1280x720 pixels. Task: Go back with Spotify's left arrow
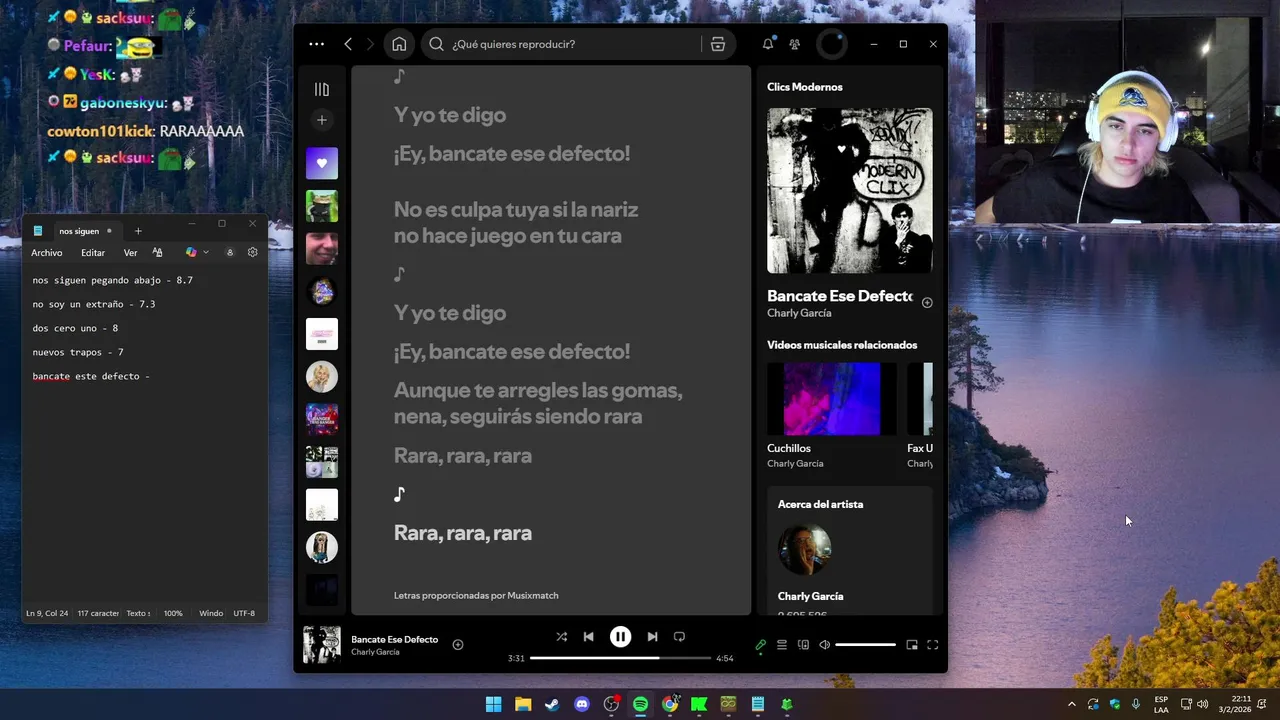tap(348, 44)
